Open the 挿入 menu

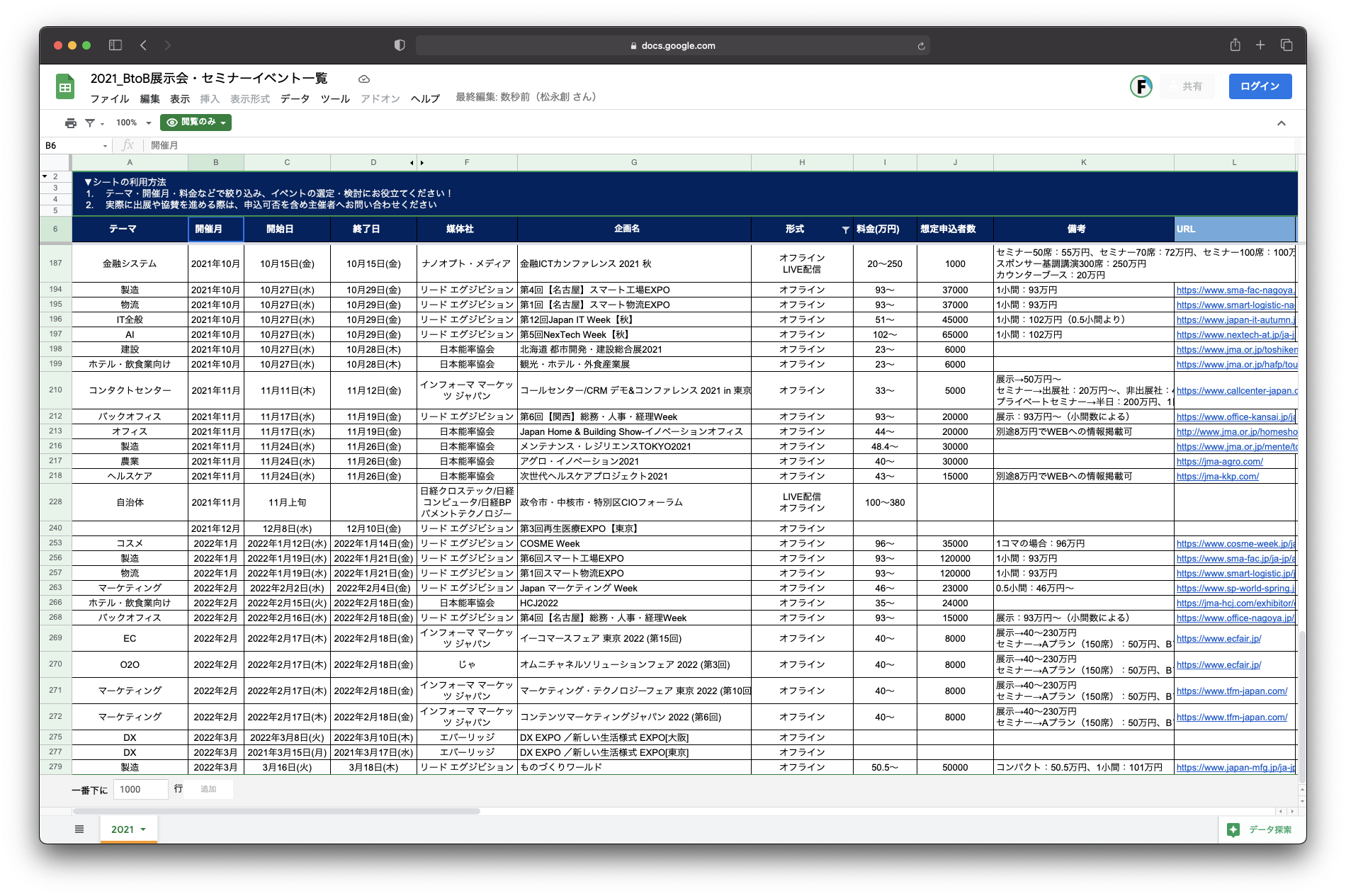(210, 98)
